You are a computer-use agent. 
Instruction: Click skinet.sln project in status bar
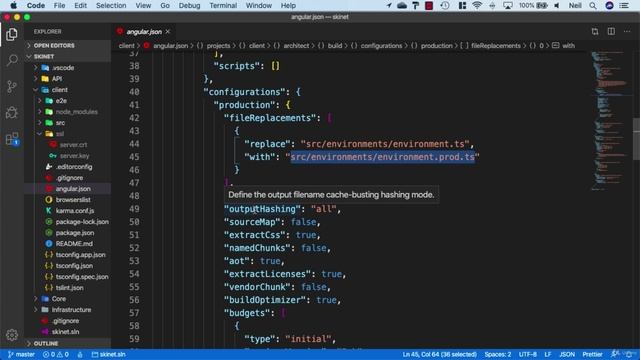pyautogui.click(x=109, y=354)
